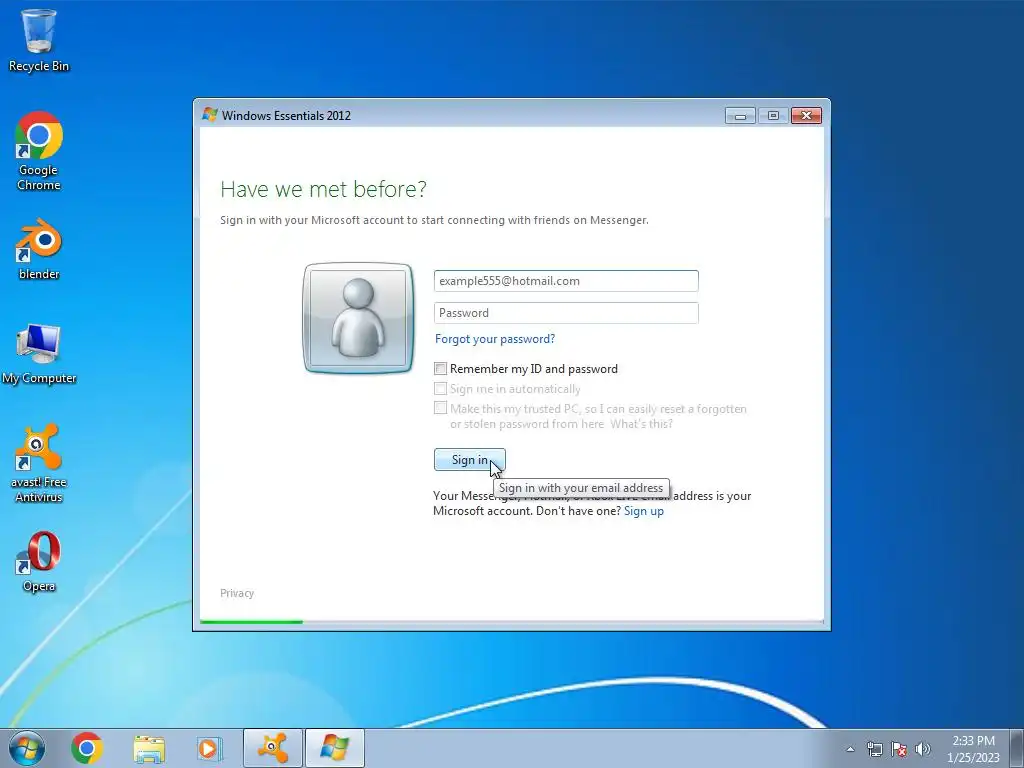Viewport: 1024px width, 768px height.
Task: Switch to the avast taskbar button
Action: (x=273, y=748)
